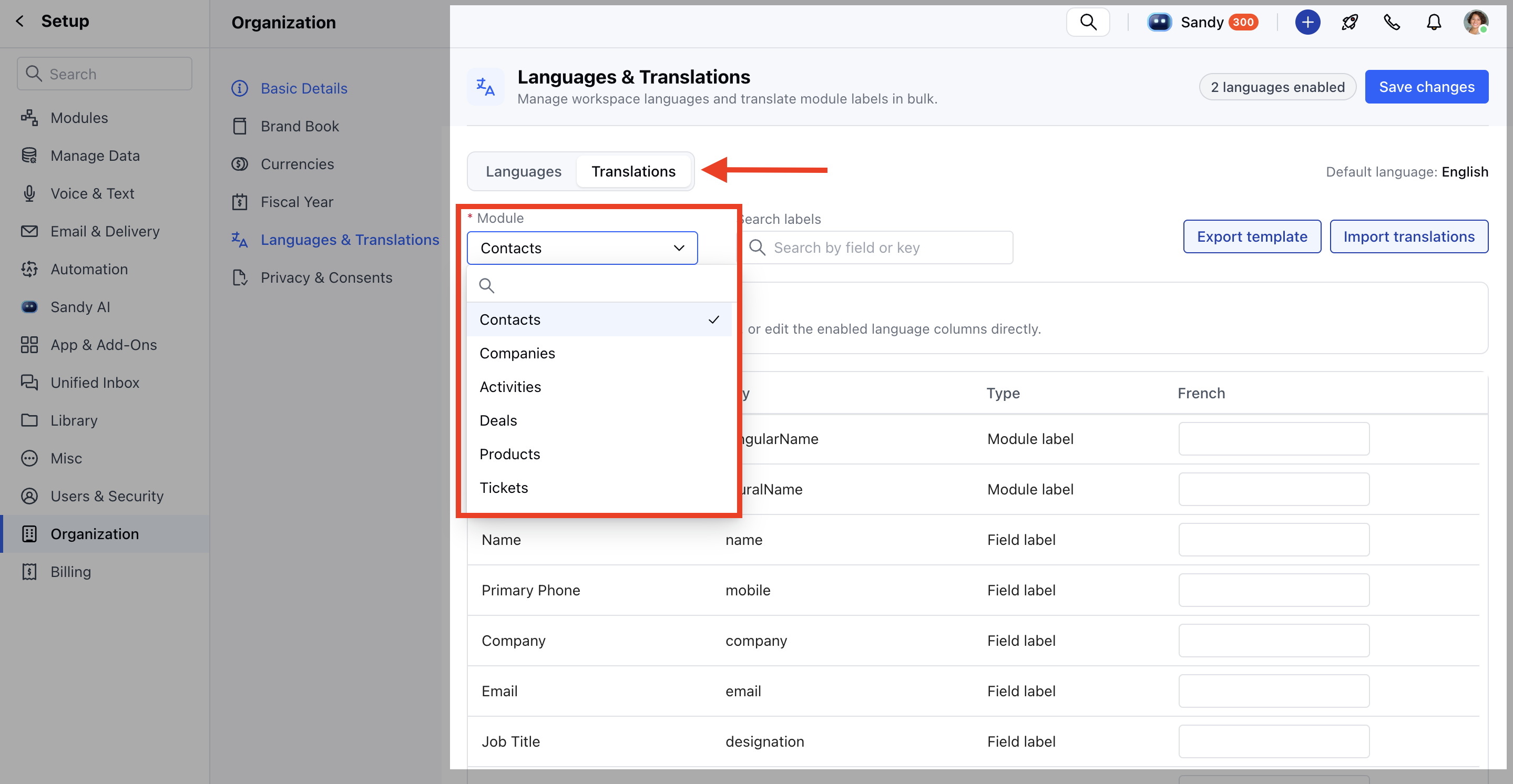Select Deals in module list
The width and height of the screenshot is (1513, 784).
click(x=599, y=420)
